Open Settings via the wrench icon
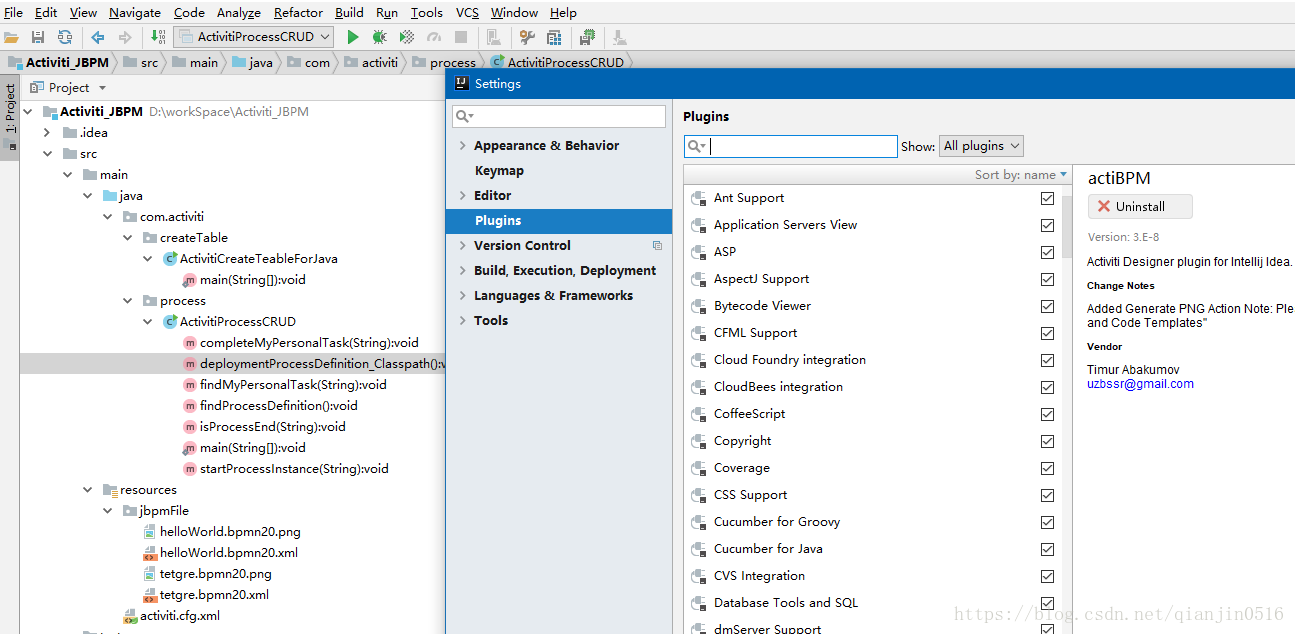Screen dimensions: 1295x634 click(x=527, y=37)
